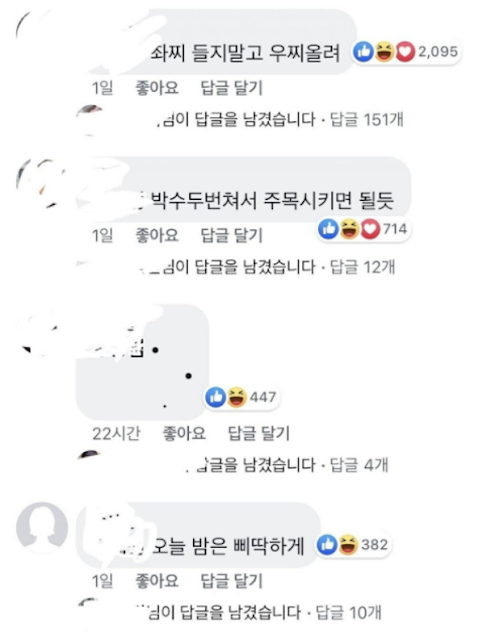Click the thumbs-up reaction icon beside 382
Viewport: 491px width, 640px height.
point(327,545)
